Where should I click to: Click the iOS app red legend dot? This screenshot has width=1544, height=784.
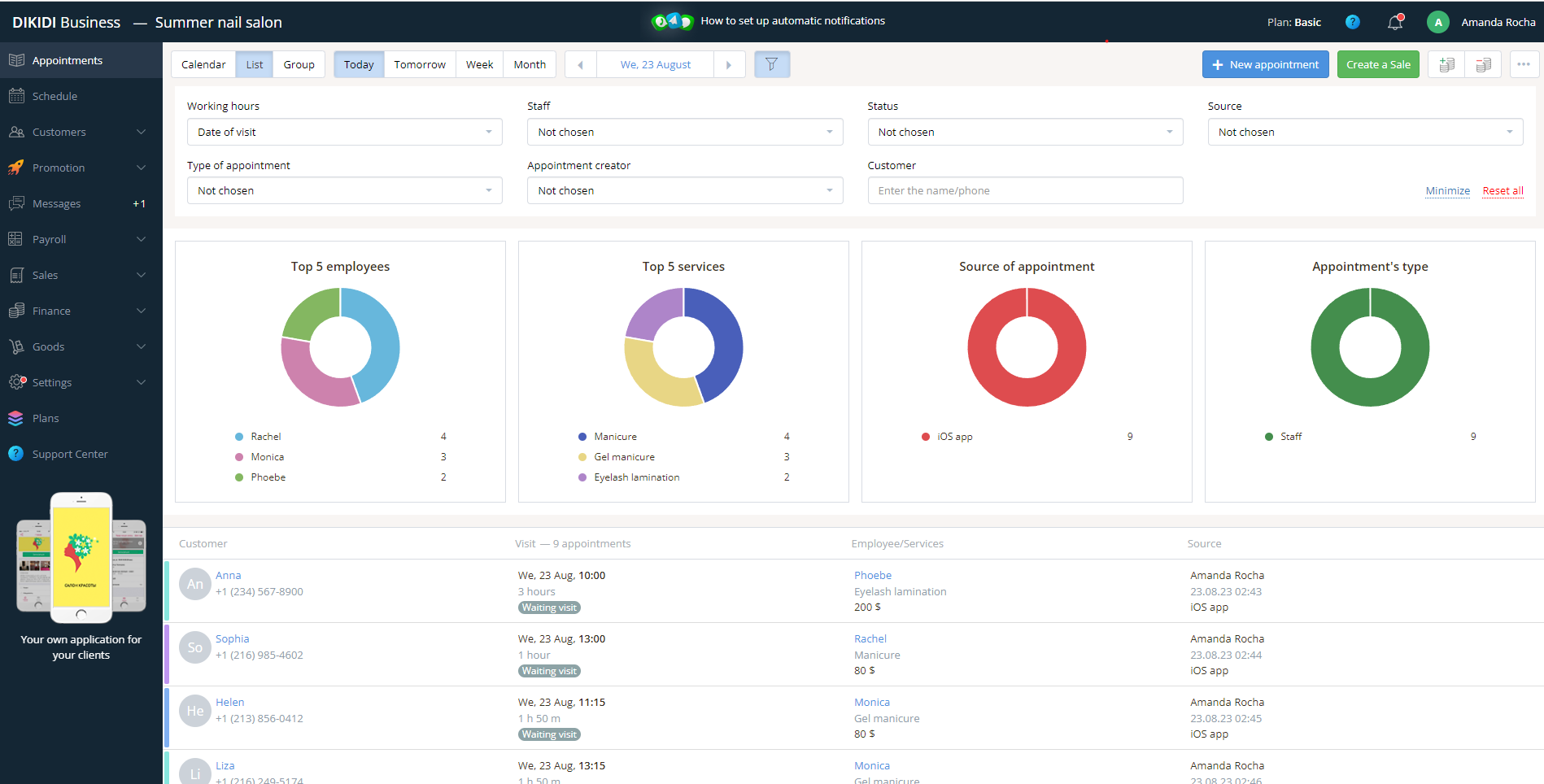(926, 437)
